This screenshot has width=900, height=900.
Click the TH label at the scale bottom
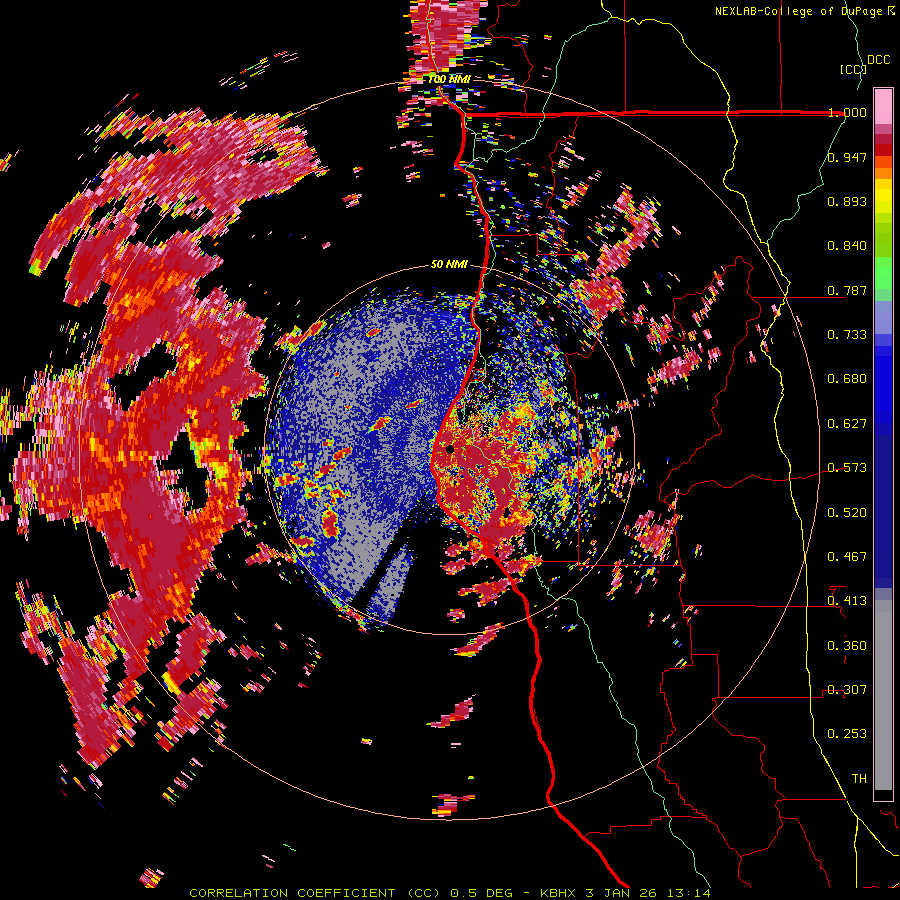[x=859, y=778]
